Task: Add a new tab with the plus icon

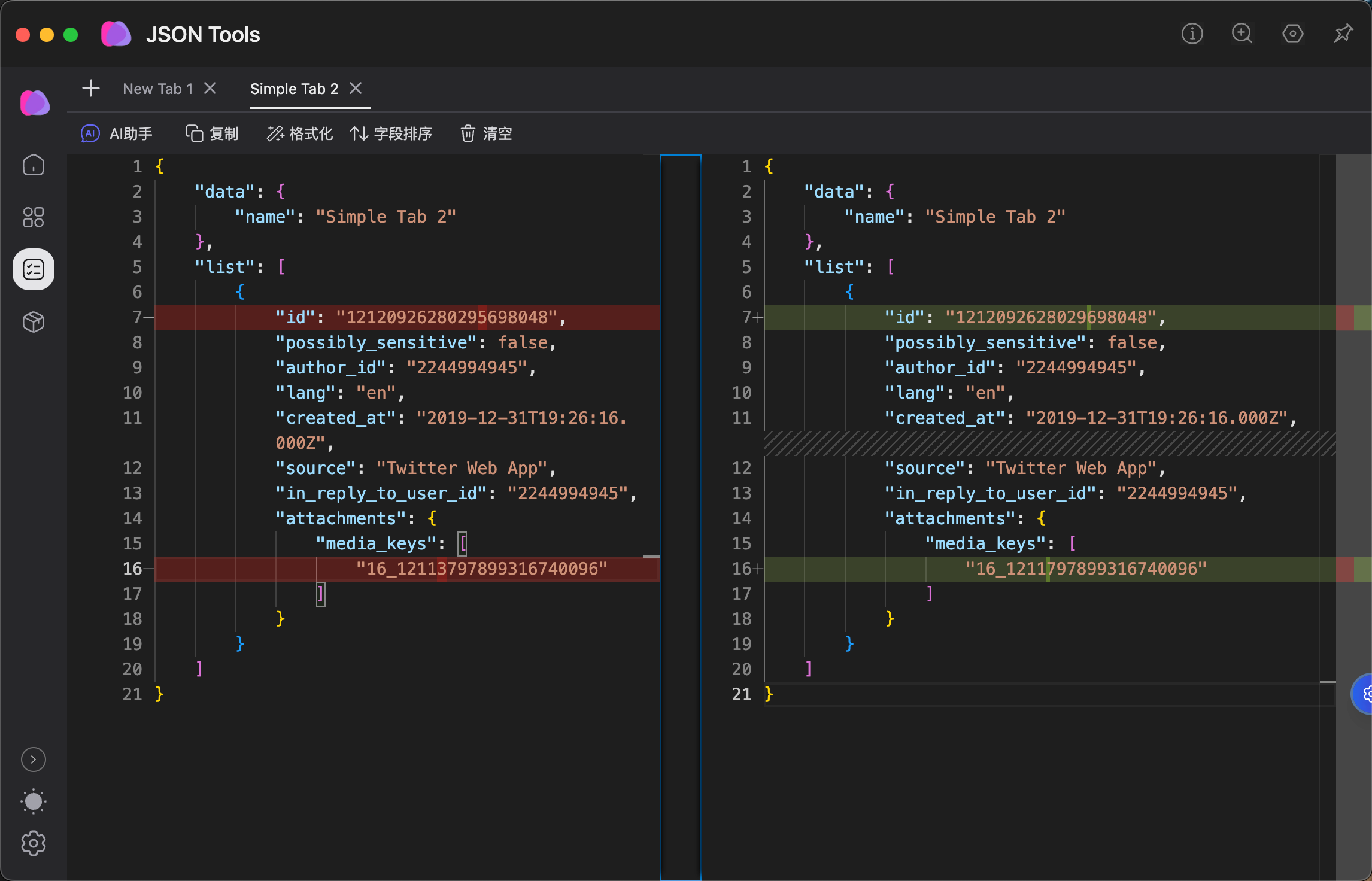Action: (91, 89)
